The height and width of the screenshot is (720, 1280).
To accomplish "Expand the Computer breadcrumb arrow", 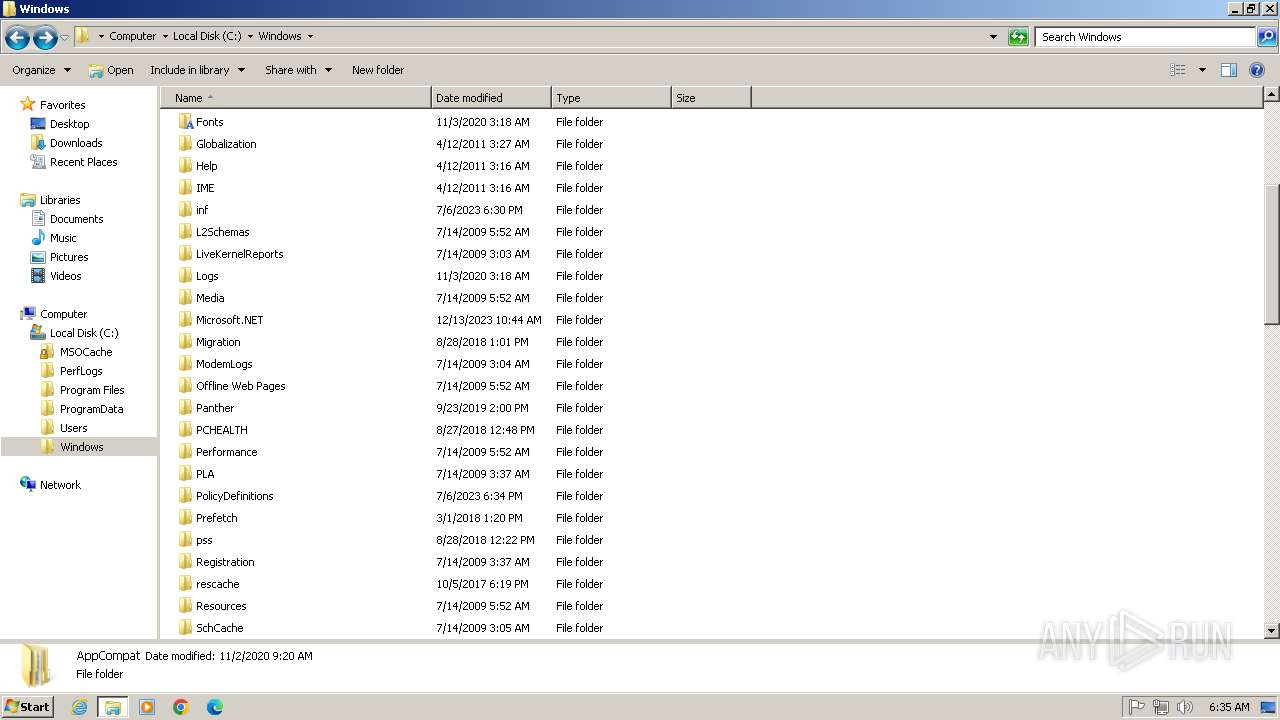I will 165,36.
